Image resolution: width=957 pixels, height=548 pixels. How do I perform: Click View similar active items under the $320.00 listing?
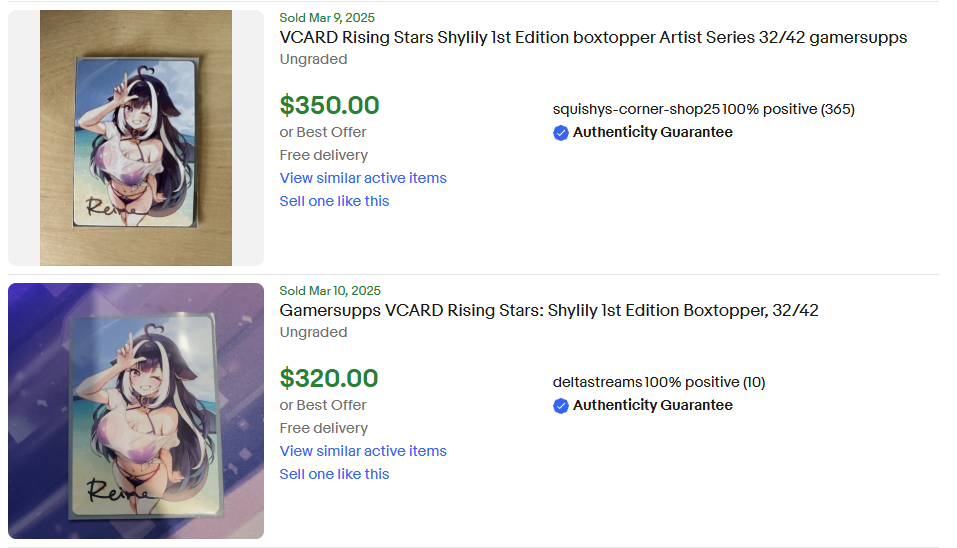(x=363, y=451)
